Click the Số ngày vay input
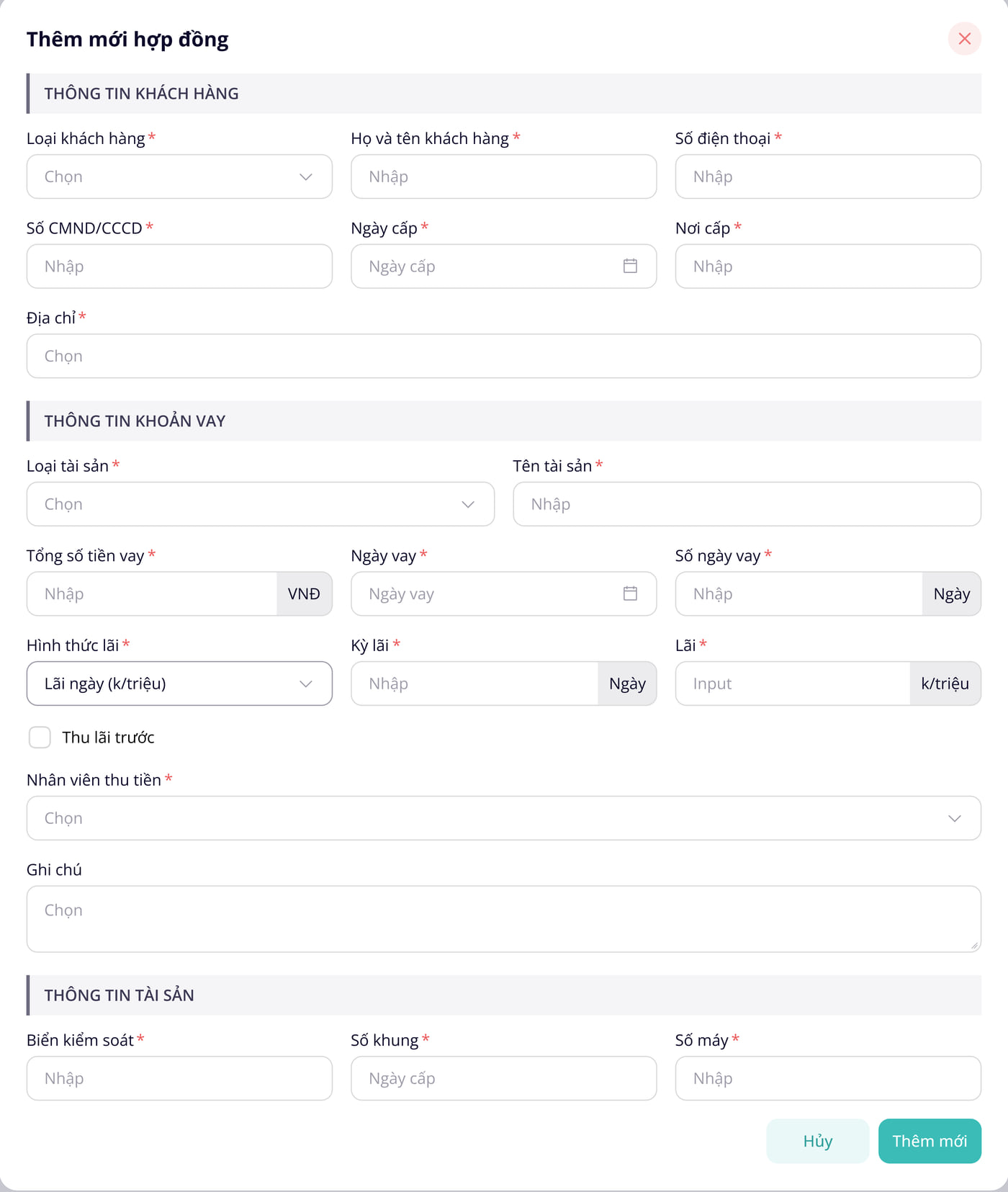Screen dimensions: 1008x1192 pos(799,594)
